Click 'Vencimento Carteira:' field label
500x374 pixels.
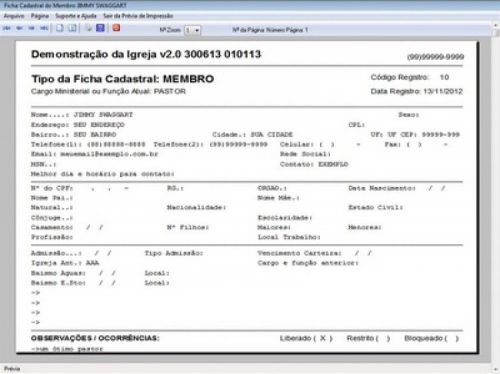click(x=299, y=253)
